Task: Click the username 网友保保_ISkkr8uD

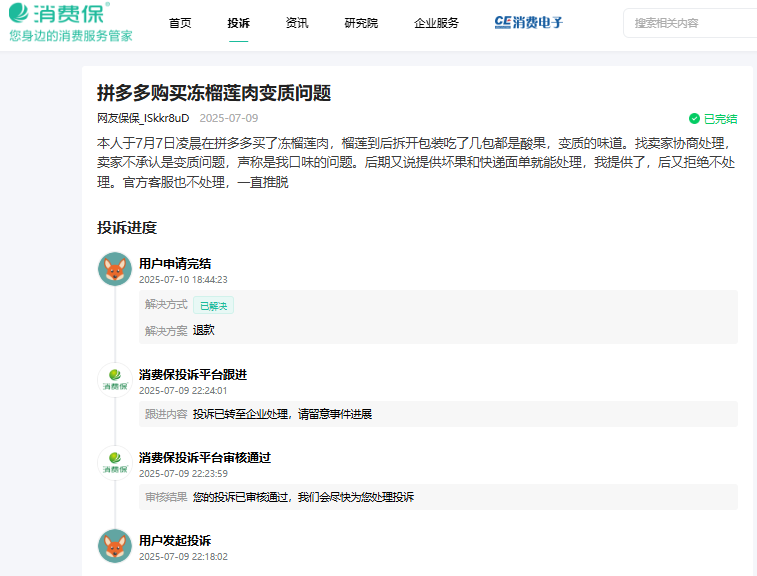Action: point(143,118)
